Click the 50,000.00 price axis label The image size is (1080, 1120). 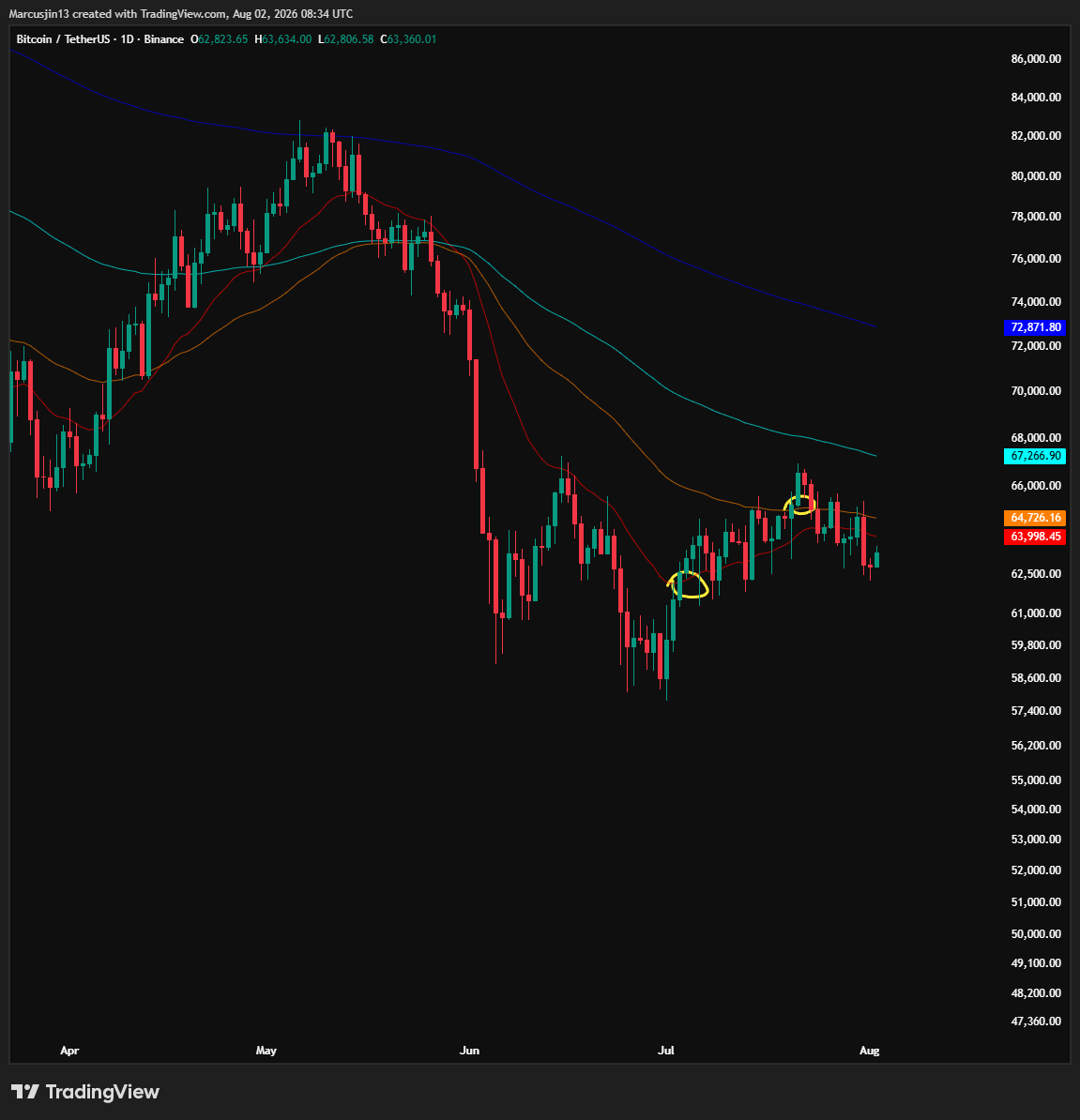(x=1036, y=933)
